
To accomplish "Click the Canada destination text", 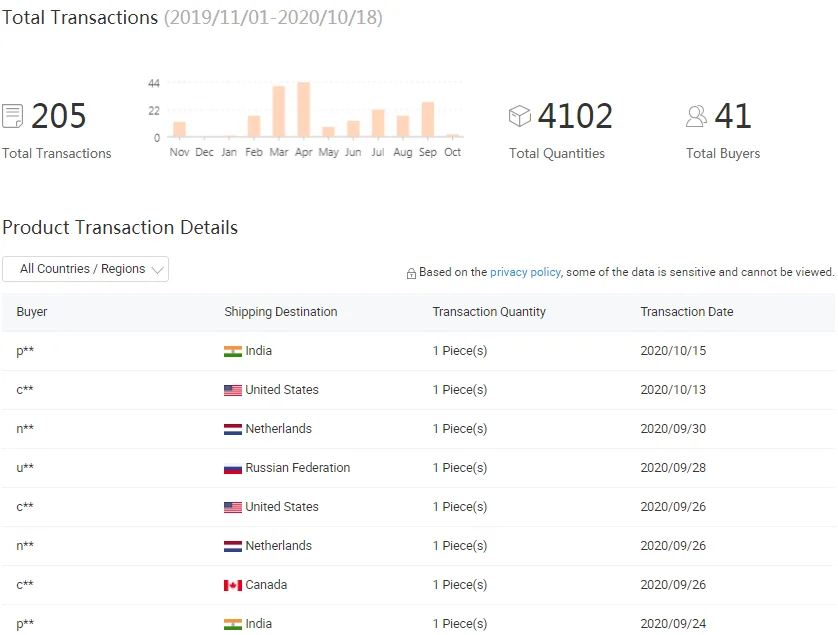I will coord(266,585).
